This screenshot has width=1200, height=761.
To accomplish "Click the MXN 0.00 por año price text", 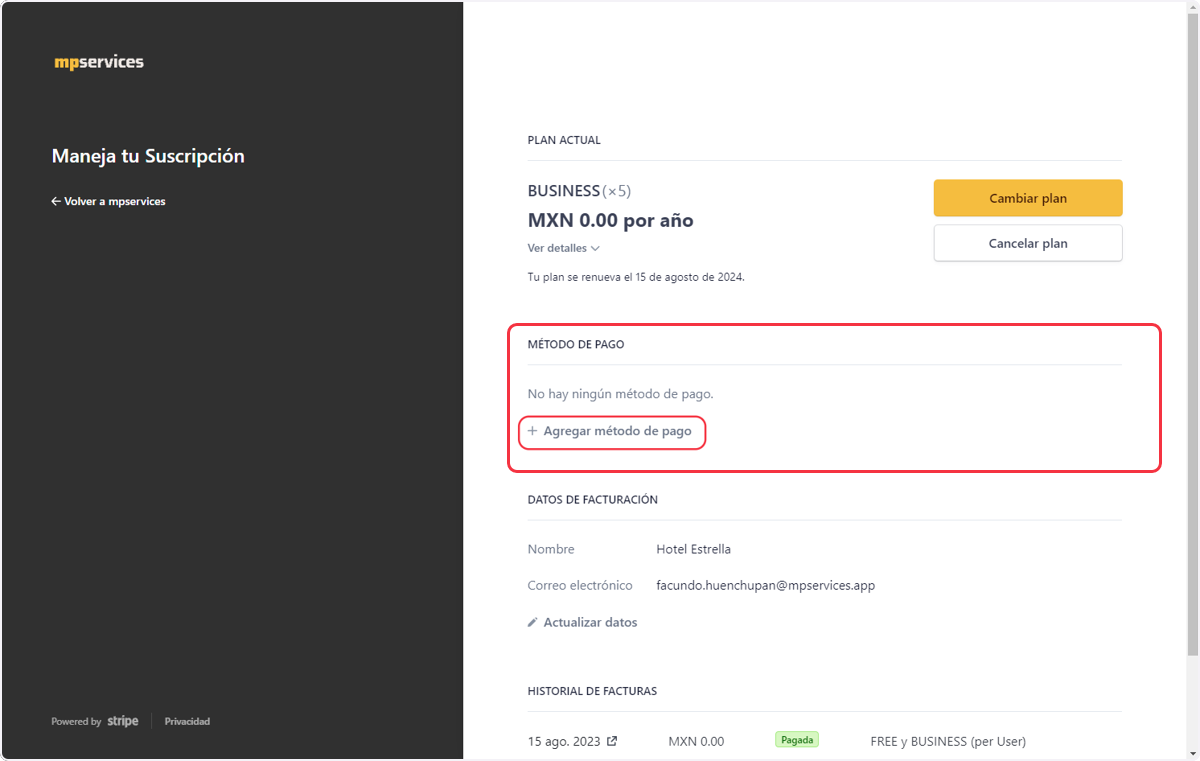I will (x=610, y=220).
